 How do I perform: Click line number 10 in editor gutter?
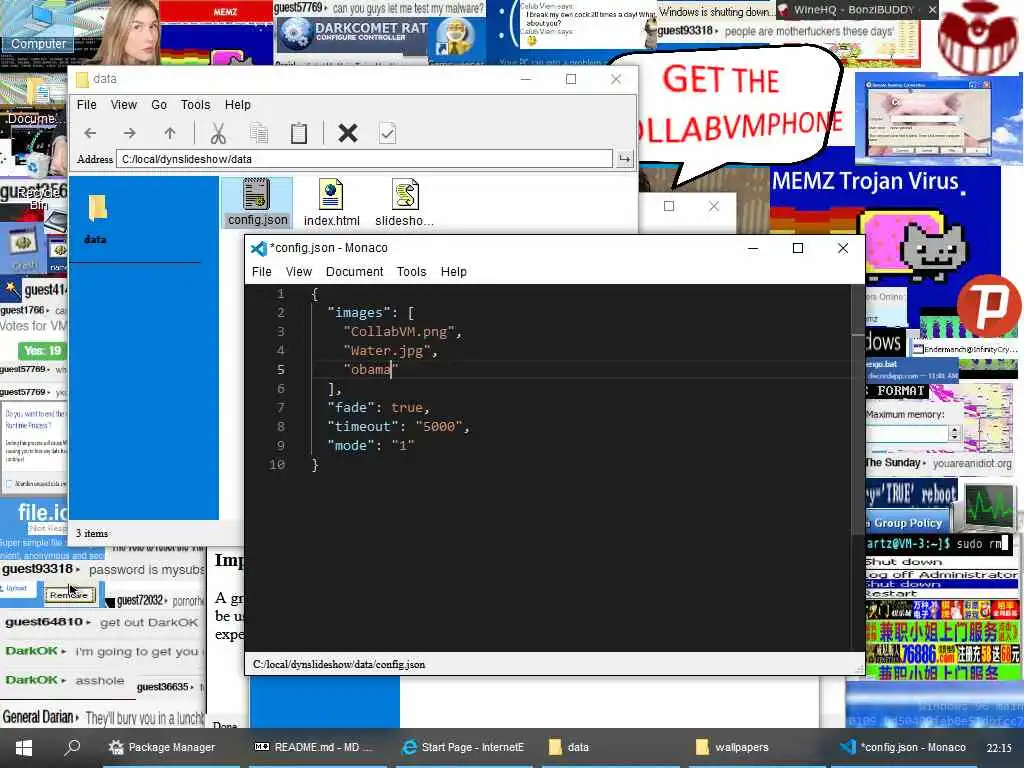tap(277, 464)
